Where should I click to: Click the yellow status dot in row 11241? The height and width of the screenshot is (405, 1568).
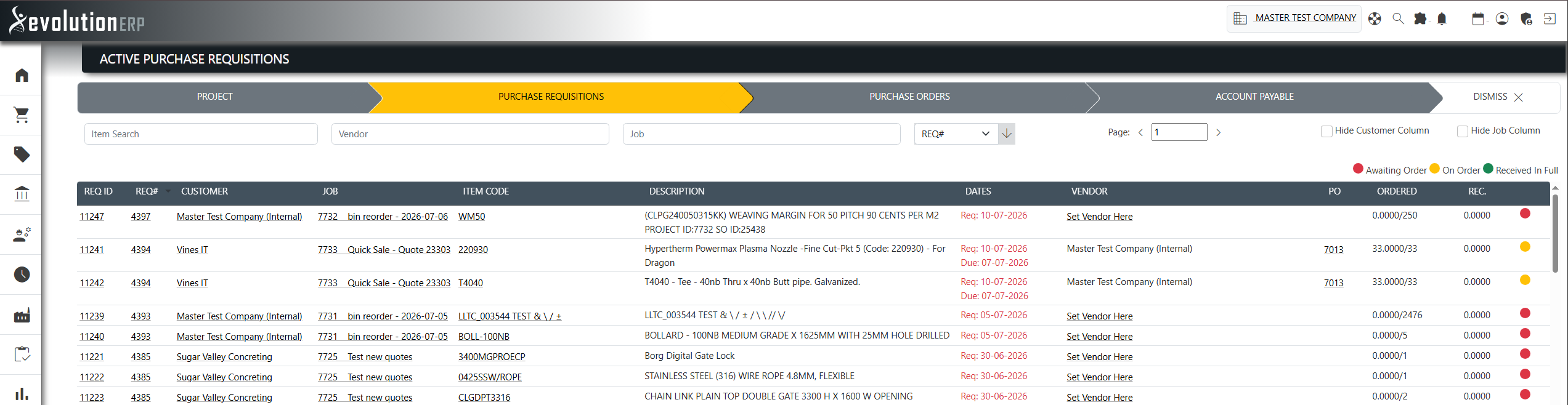pyautogui.click(x=1525, y=247)
